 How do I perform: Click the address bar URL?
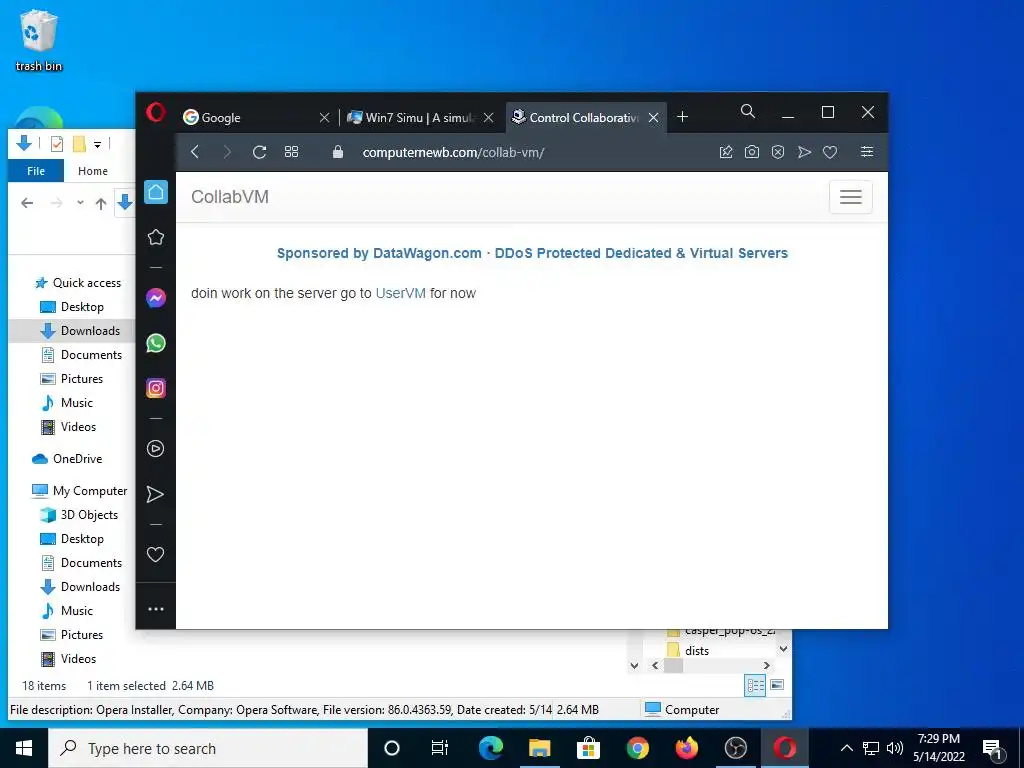453,152
